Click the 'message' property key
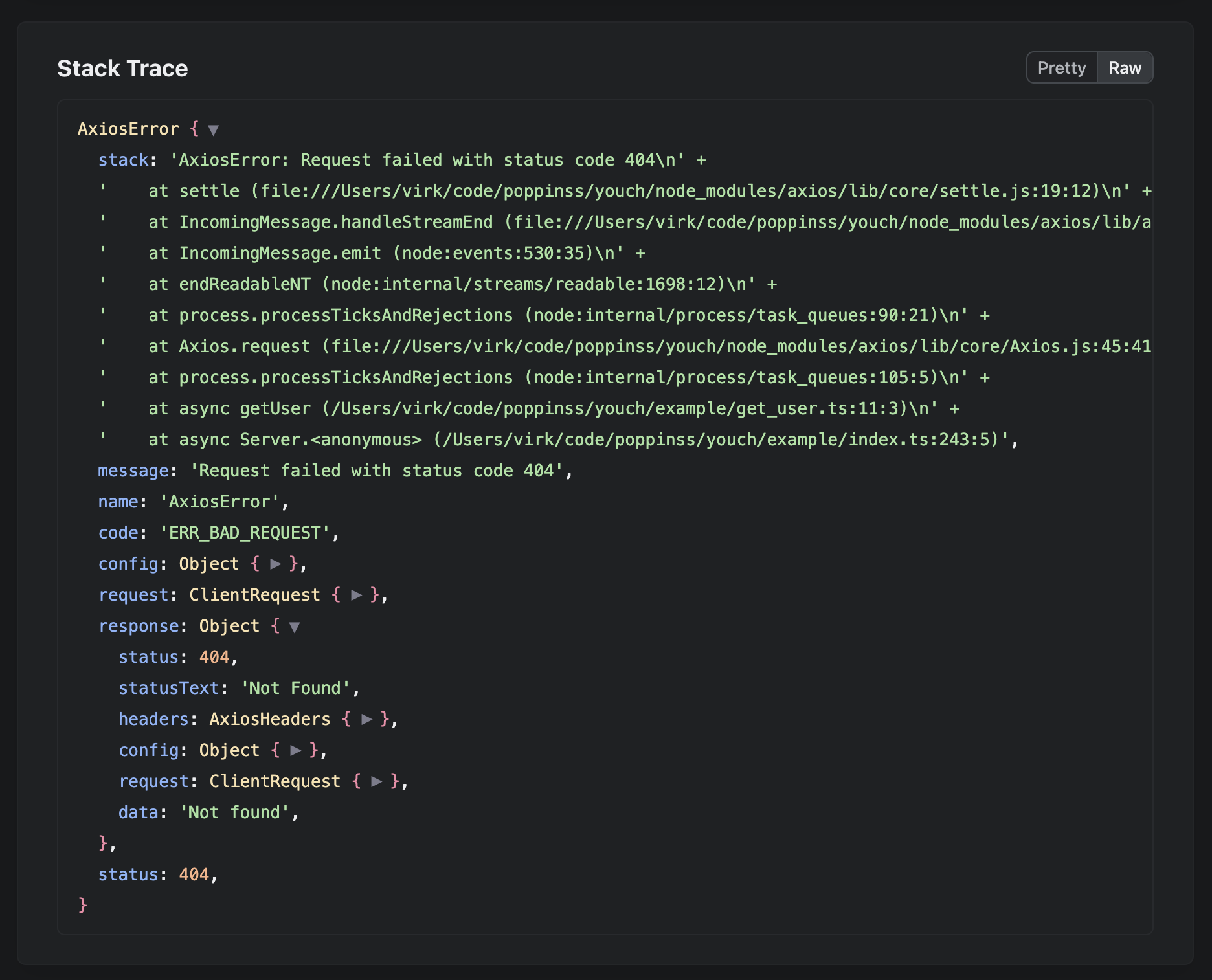The width and height of the screenshot is (1212, 980). click(133, 471)
